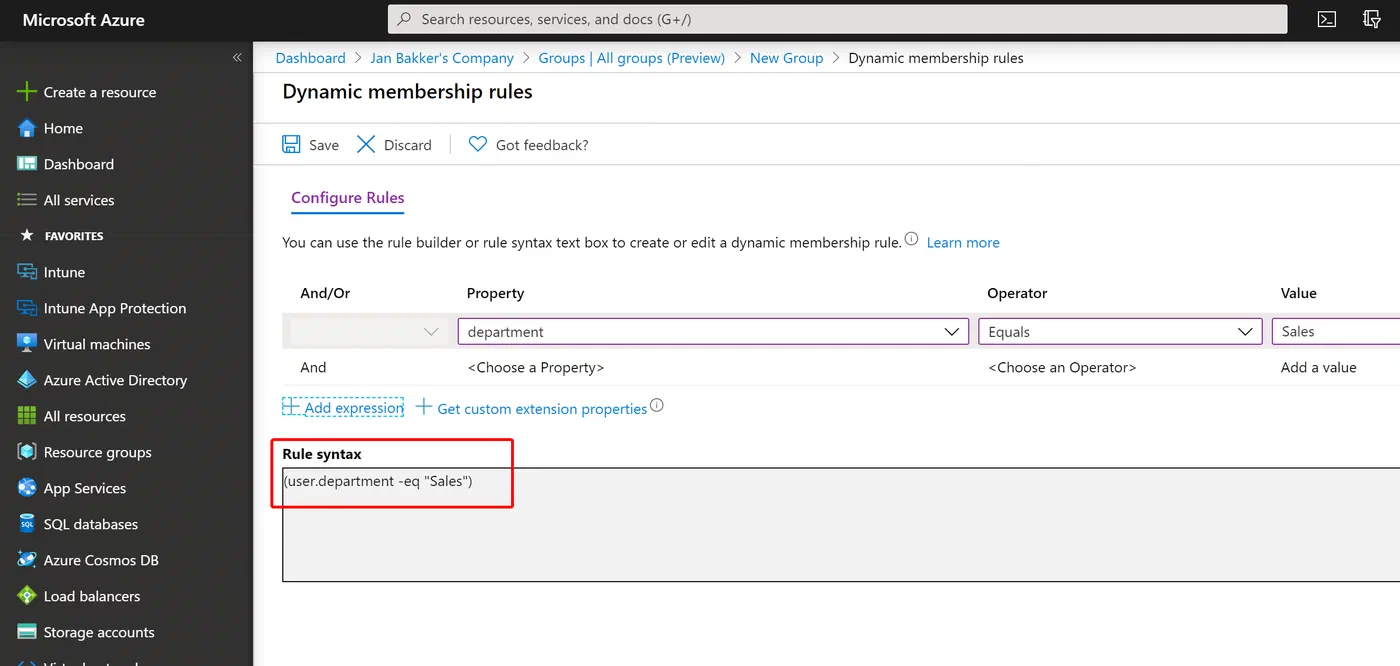The image size is (1400, 666).
Task: Click the Virtual machines icon
Action: (x=27, y=344)
